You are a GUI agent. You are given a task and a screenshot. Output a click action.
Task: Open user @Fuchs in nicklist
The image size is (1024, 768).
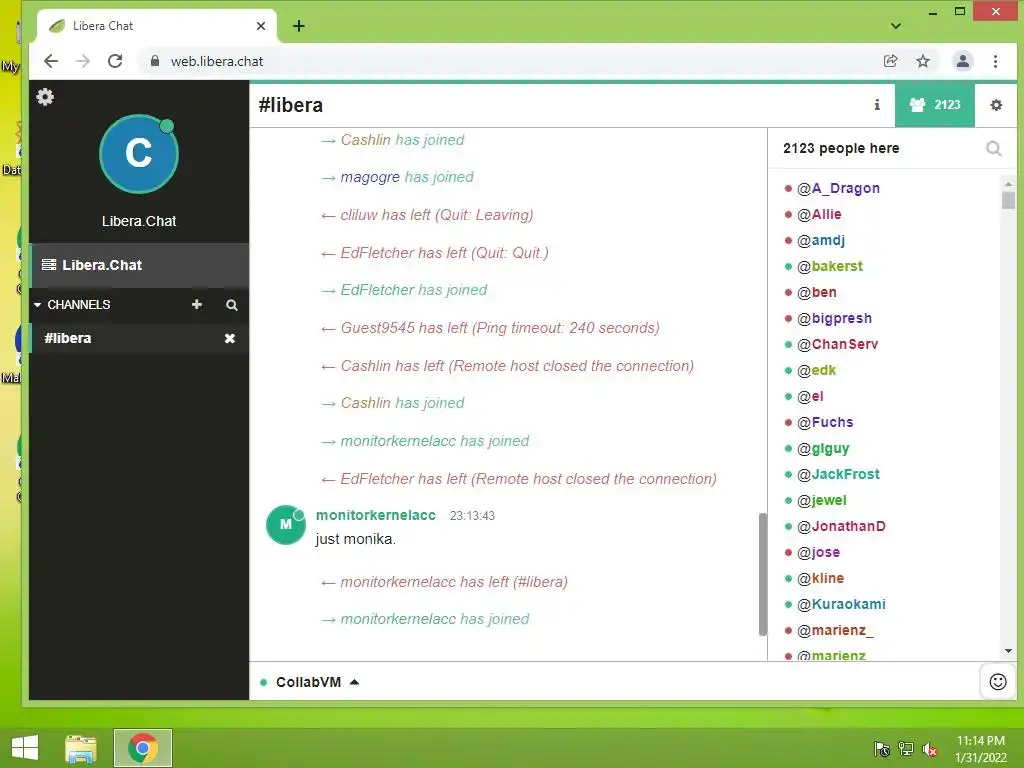(x=825, y=423)
